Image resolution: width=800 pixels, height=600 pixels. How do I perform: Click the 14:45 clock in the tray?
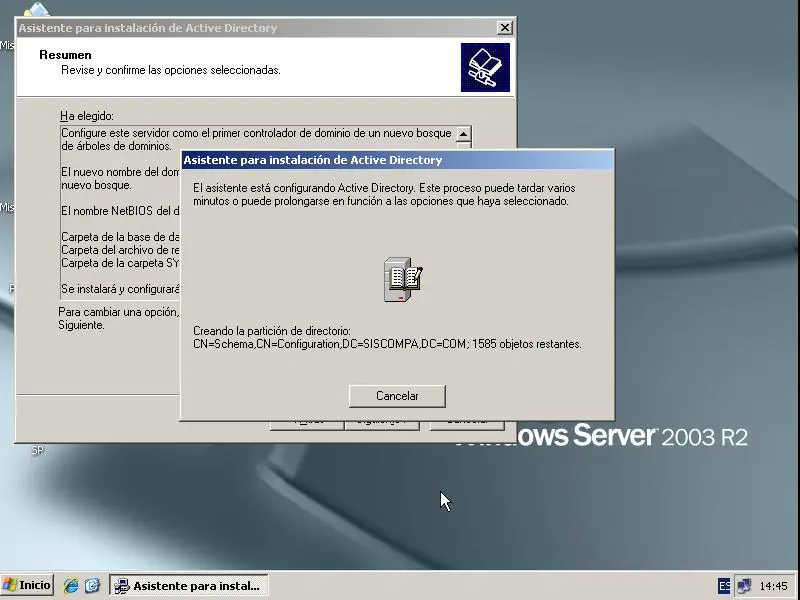coord(773,586)
